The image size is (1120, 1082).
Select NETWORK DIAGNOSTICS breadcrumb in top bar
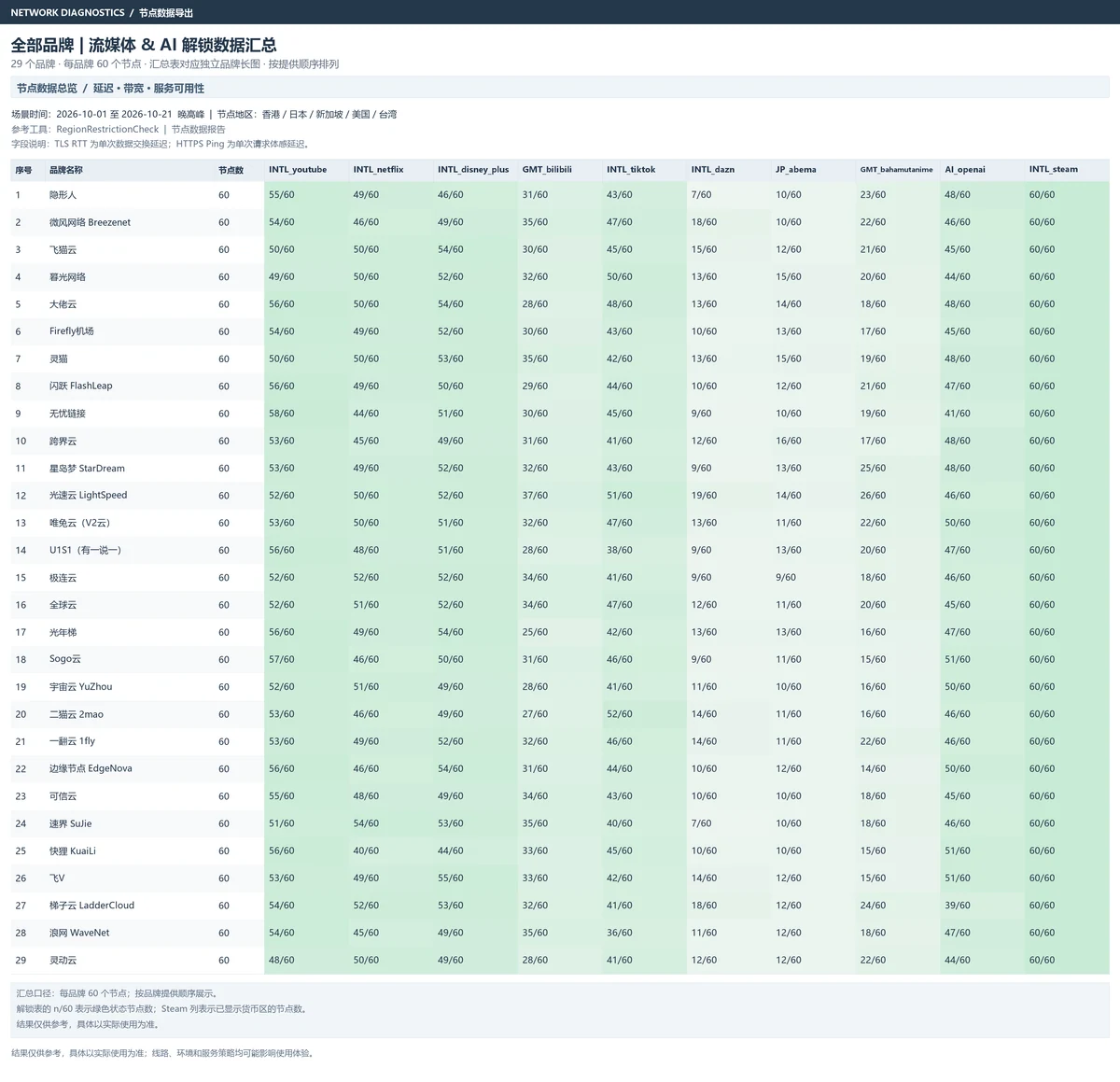[67, 13]
